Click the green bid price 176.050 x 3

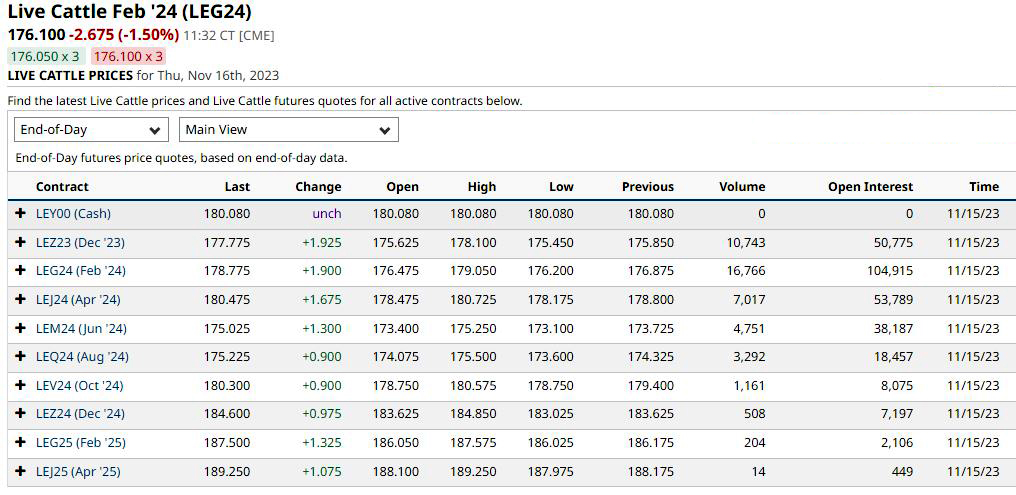[46, 57]
